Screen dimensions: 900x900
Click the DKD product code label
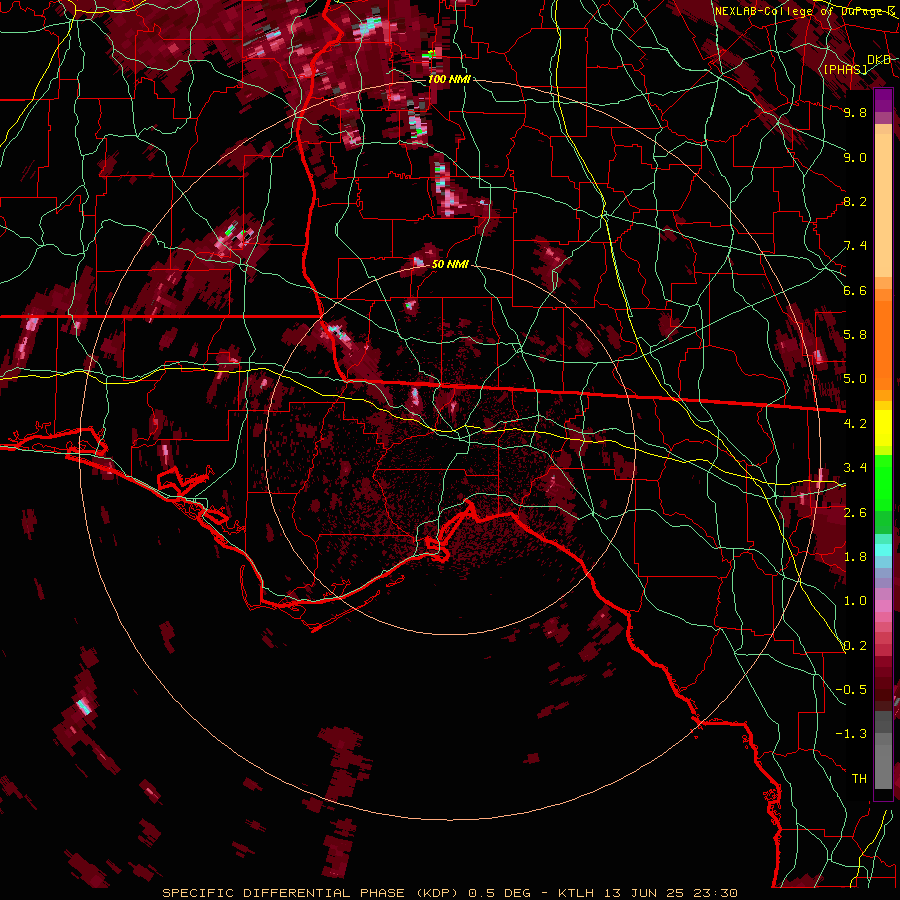pyautogui.click(x=879, y=59)
